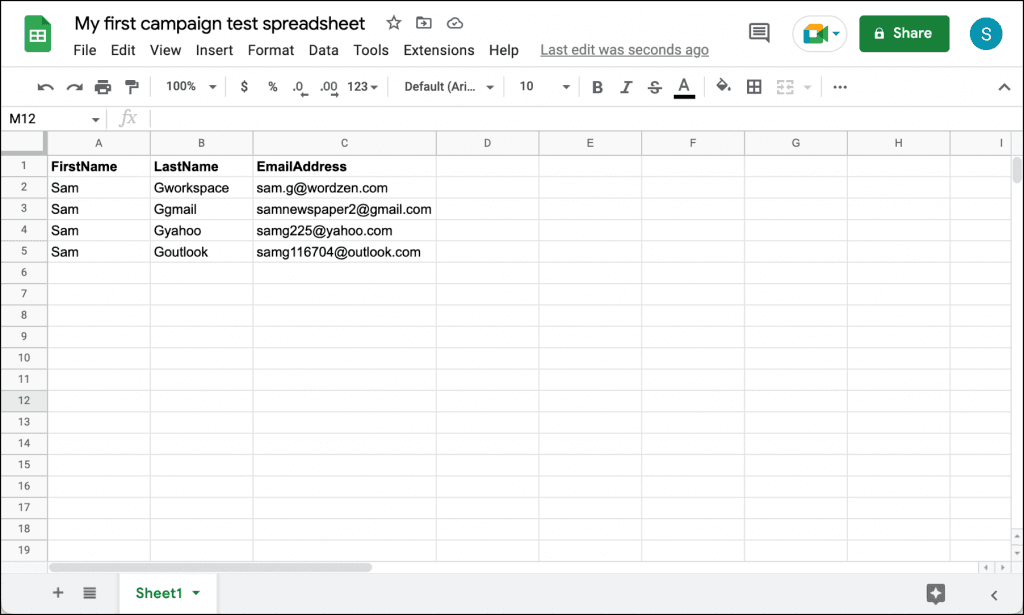Image resolution: width=1024 pixels, height=615 pixels.
Task: Collapse the menu header with chevron
Action: pos(1004,87)
